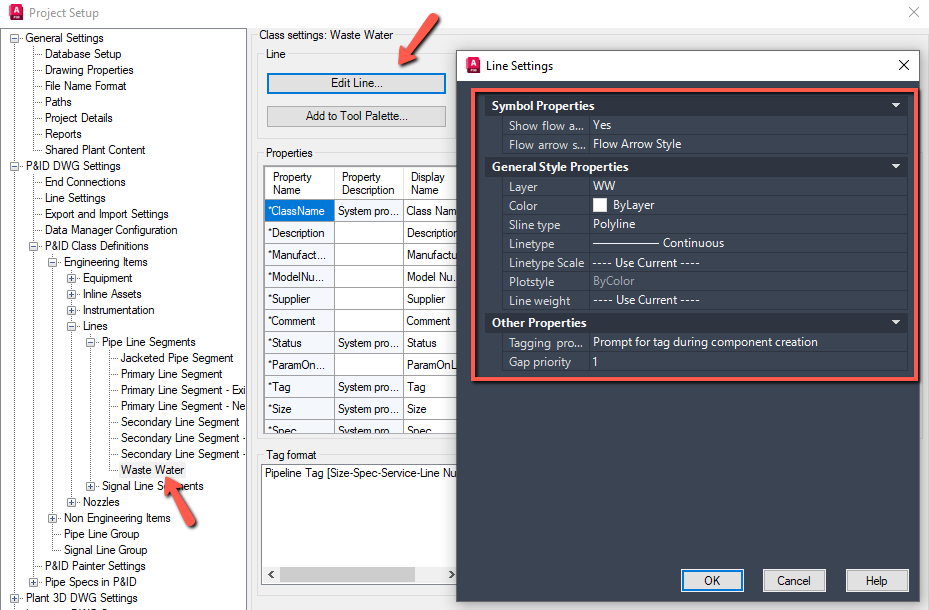Open Help in Line Settings dialog
The image size is (929, 610).
[877, 580]
